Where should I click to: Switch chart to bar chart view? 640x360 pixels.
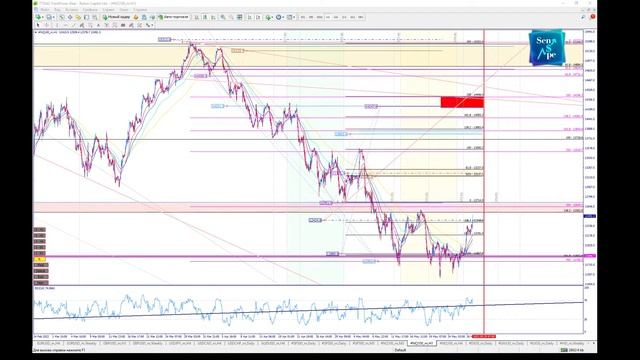click(196, 17)
